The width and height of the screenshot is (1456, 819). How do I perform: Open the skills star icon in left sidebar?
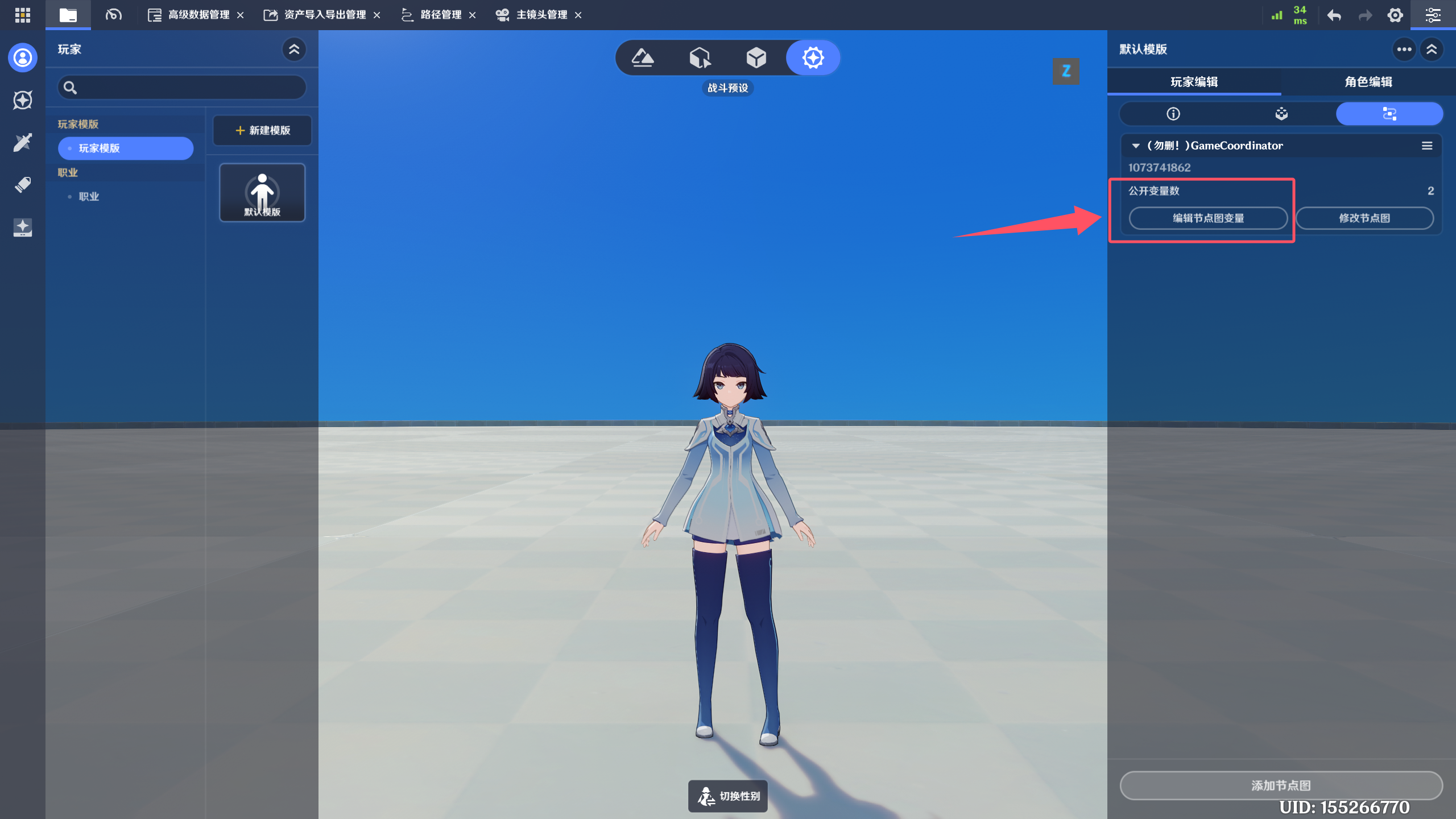click(23, 100)
